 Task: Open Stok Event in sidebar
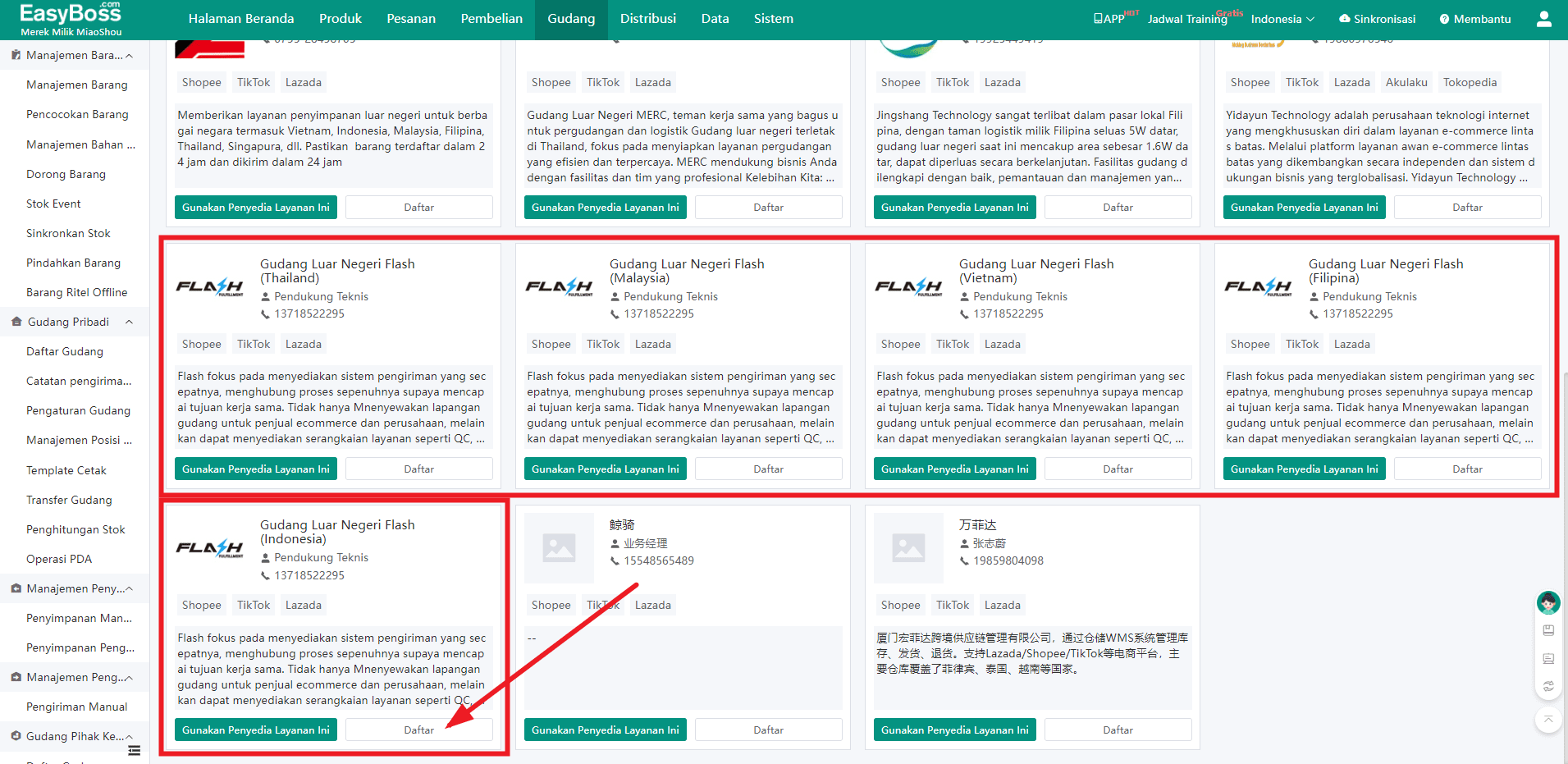tap(53, 204)
